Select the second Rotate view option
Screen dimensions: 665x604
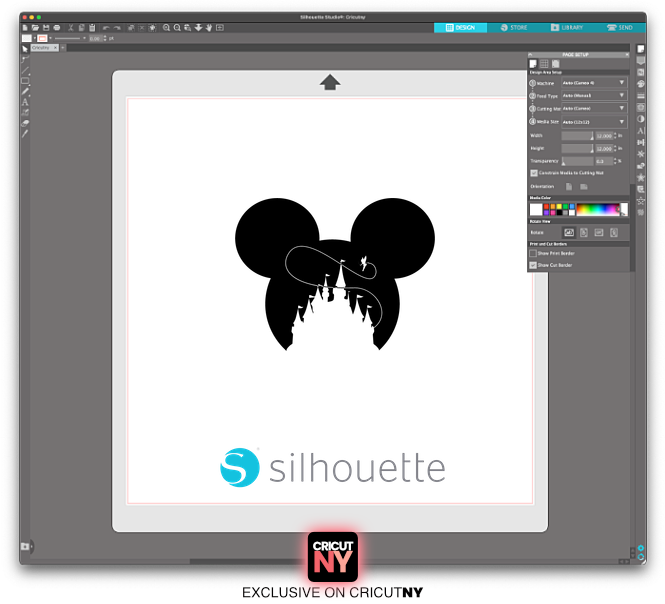tap(584, 232)
